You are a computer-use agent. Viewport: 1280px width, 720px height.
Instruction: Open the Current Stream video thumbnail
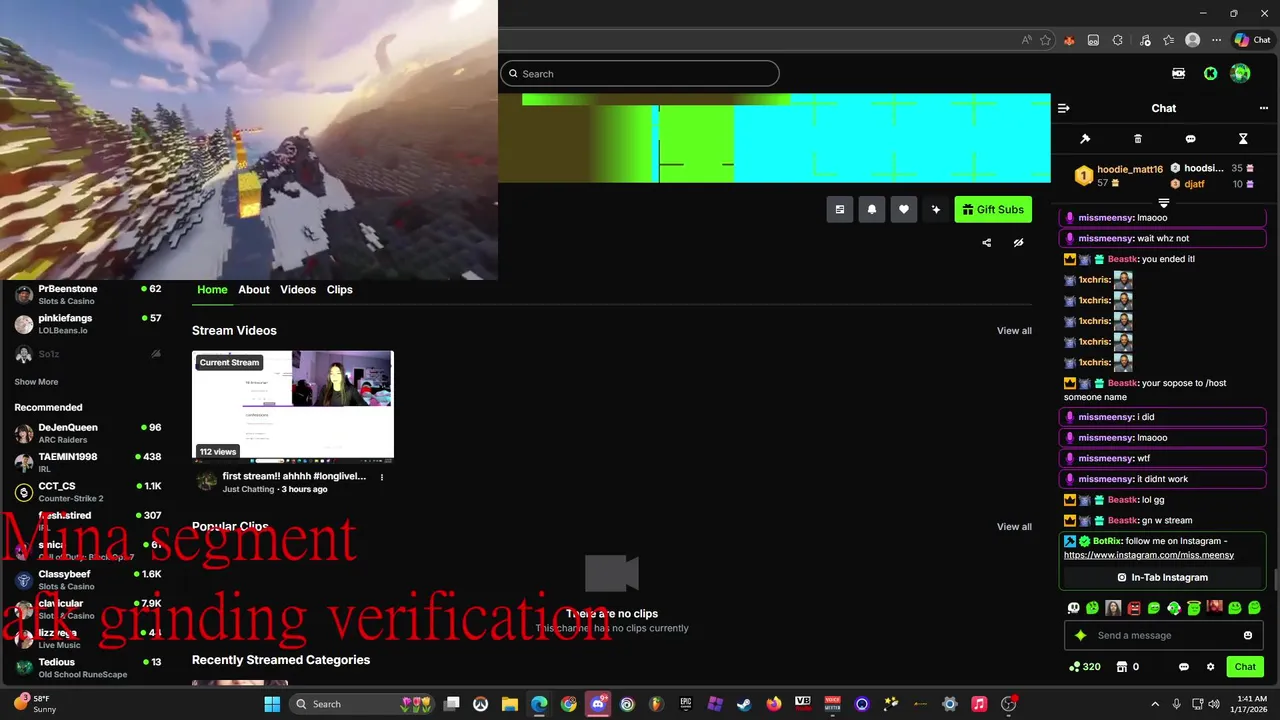point(293,405)
